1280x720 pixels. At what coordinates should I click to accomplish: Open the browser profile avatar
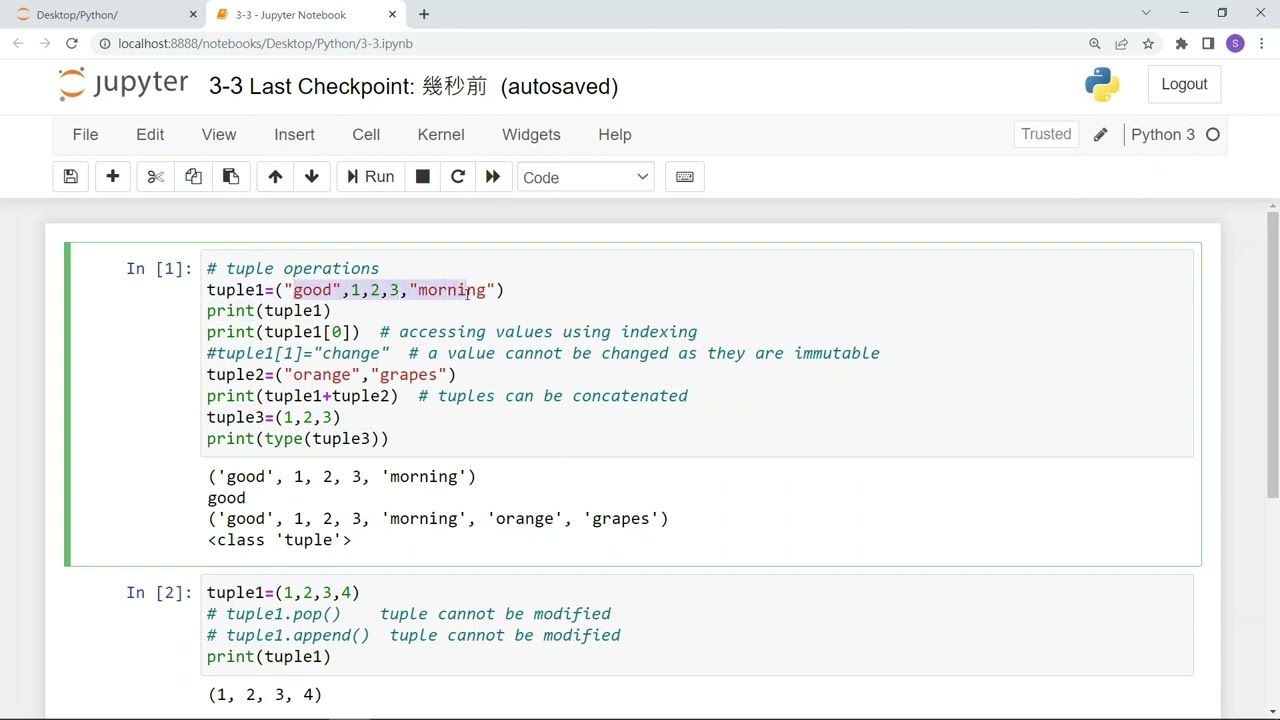tap(1235, 44)
